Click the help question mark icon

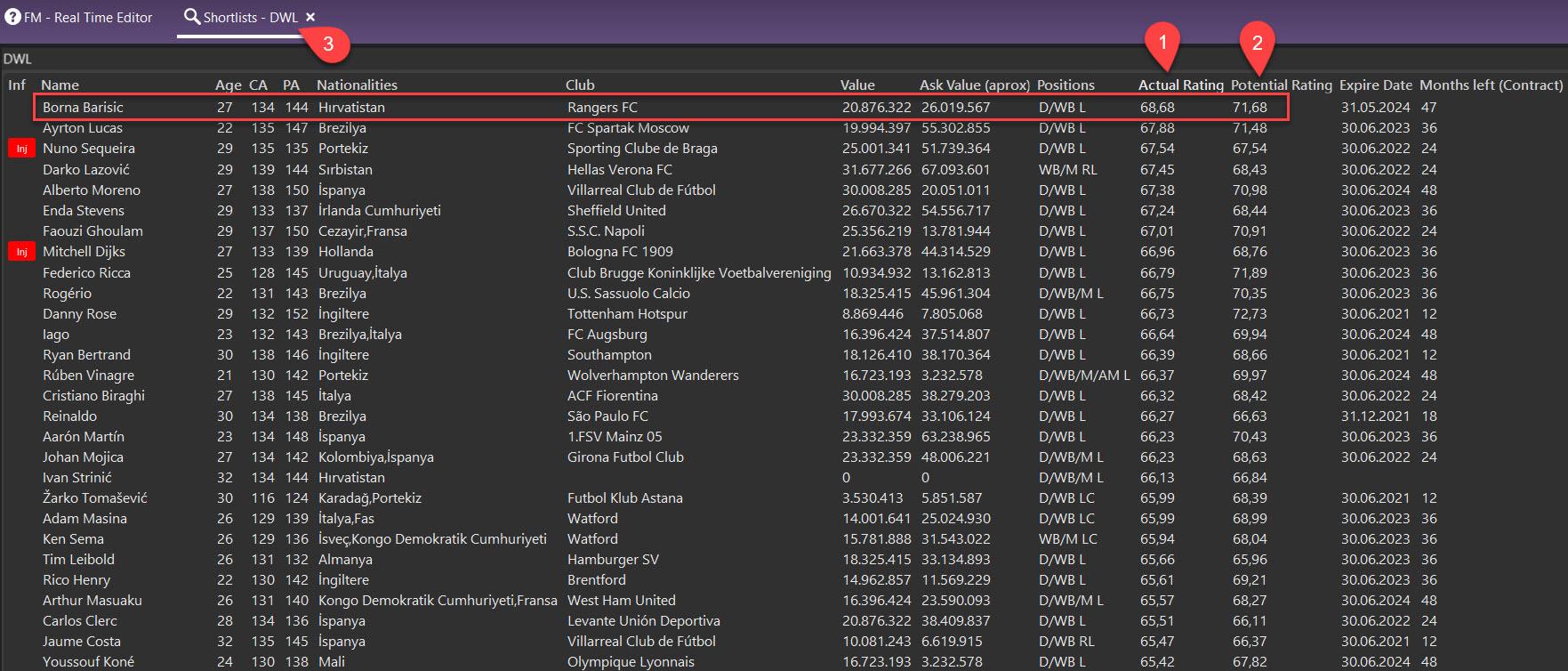[12, 18]
